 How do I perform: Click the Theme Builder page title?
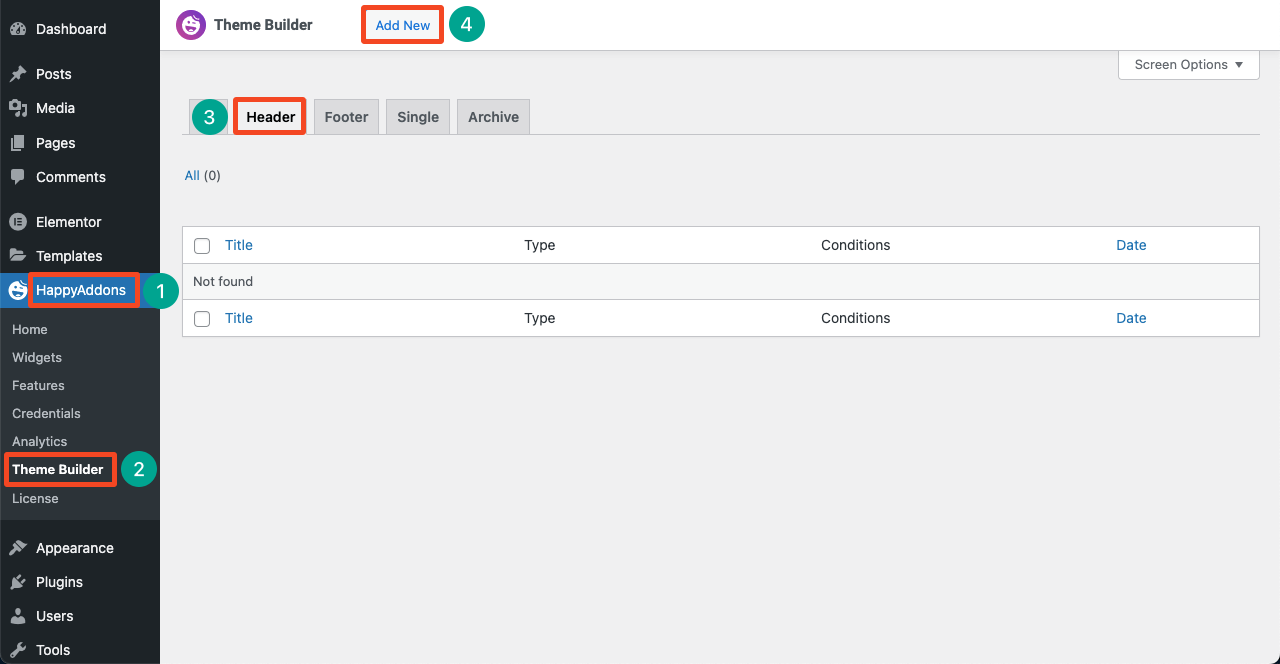[x=263, y=25]
